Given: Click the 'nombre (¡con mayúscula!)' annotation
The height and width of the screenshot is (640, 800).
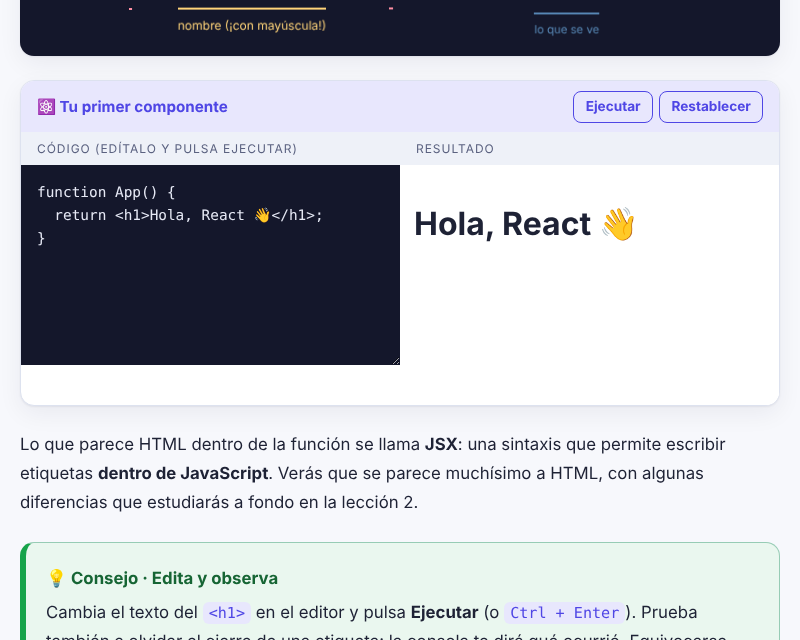Looking at the screenshot, I should click(x=252, y=26).
